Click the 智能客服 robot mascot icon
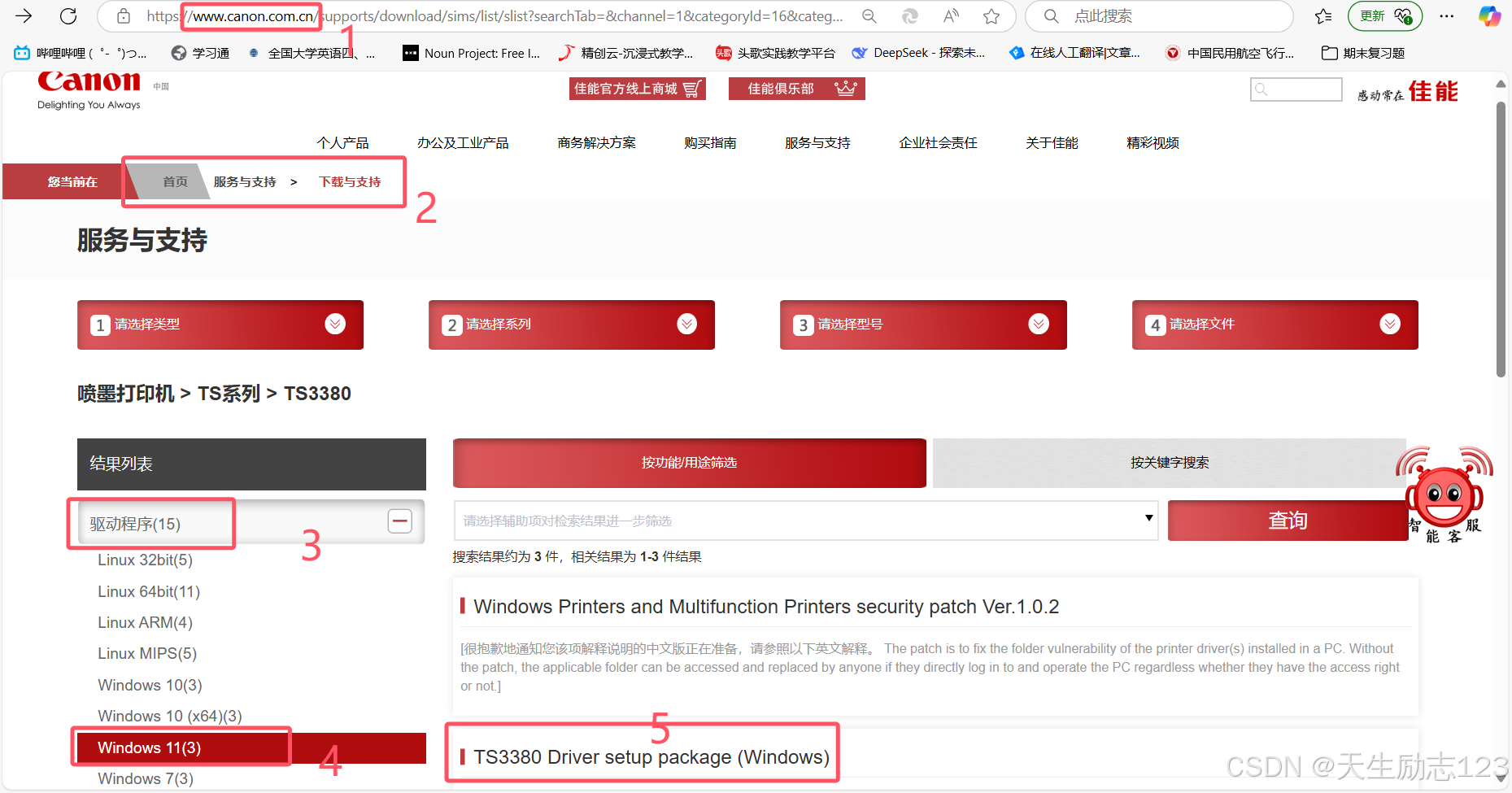Image resolution: width=1512 pixels, height=793 pixels. tap(1444, 495)
